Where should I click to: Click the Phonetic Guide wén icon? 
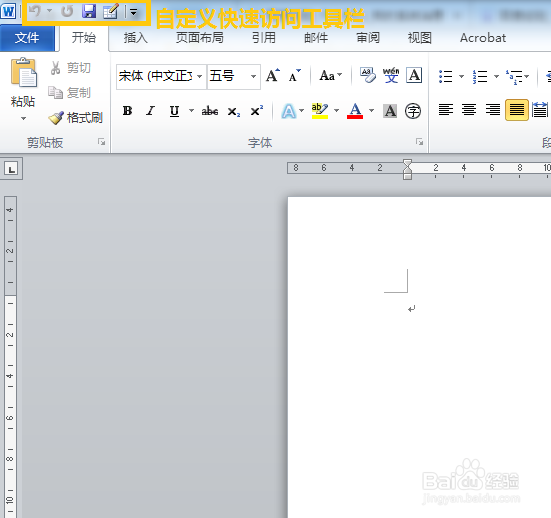coord(391,75)
